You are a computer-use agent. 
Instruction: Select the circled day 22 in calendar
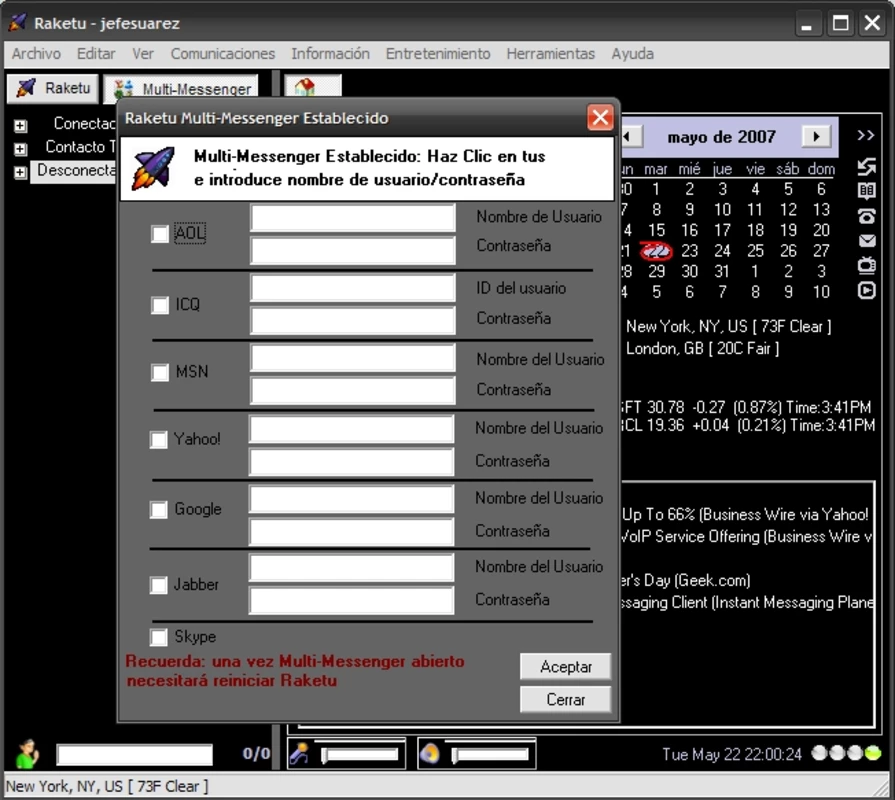pos(656,250)
